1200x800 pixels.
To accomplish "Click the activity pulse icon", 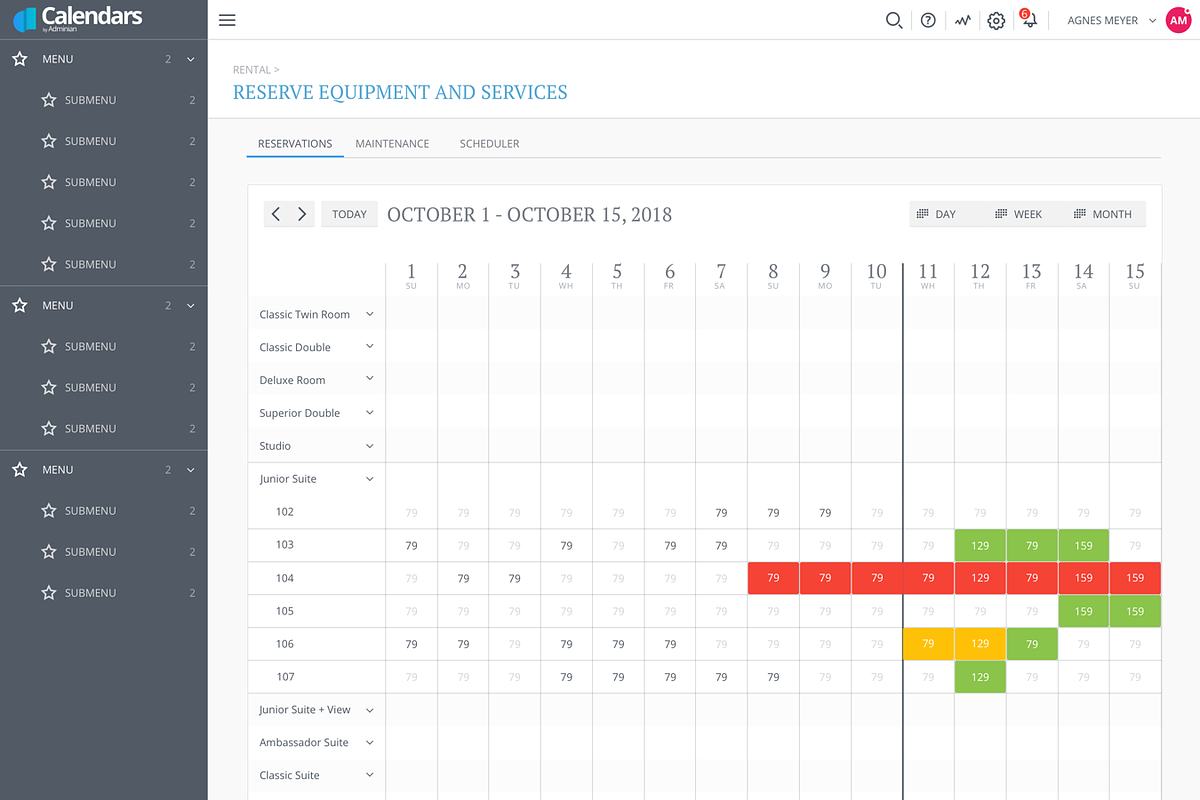I will [x=962, y=20].
